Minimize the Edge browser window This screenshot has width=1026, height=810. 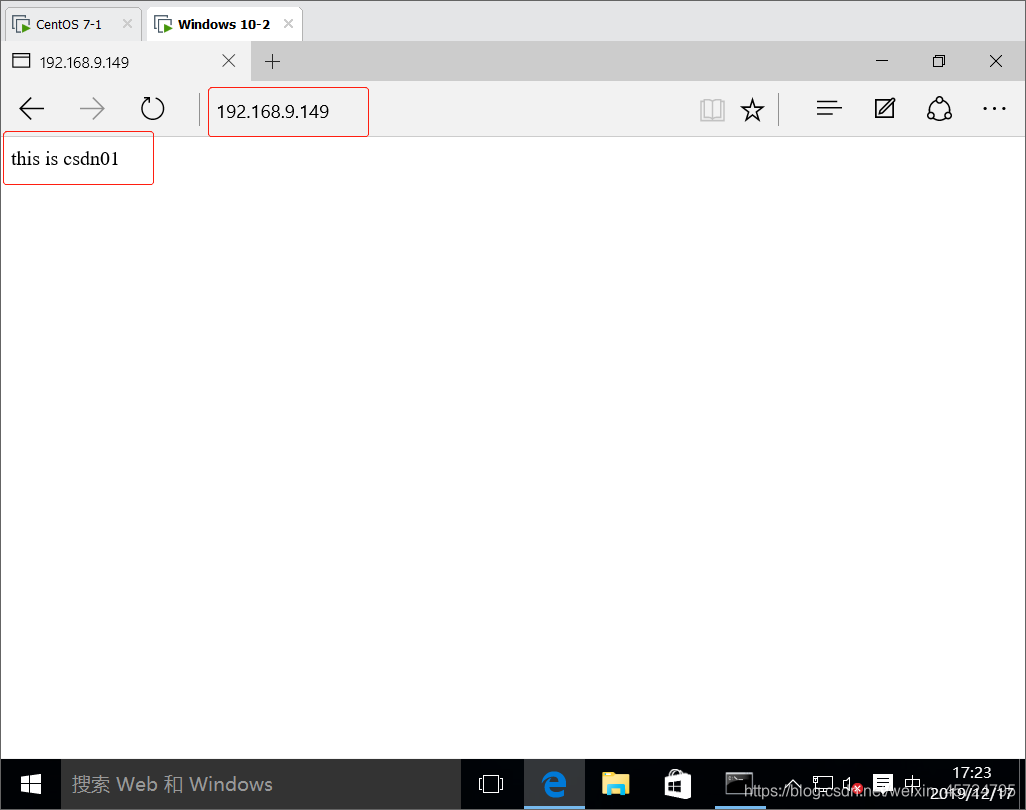(881, 61)
